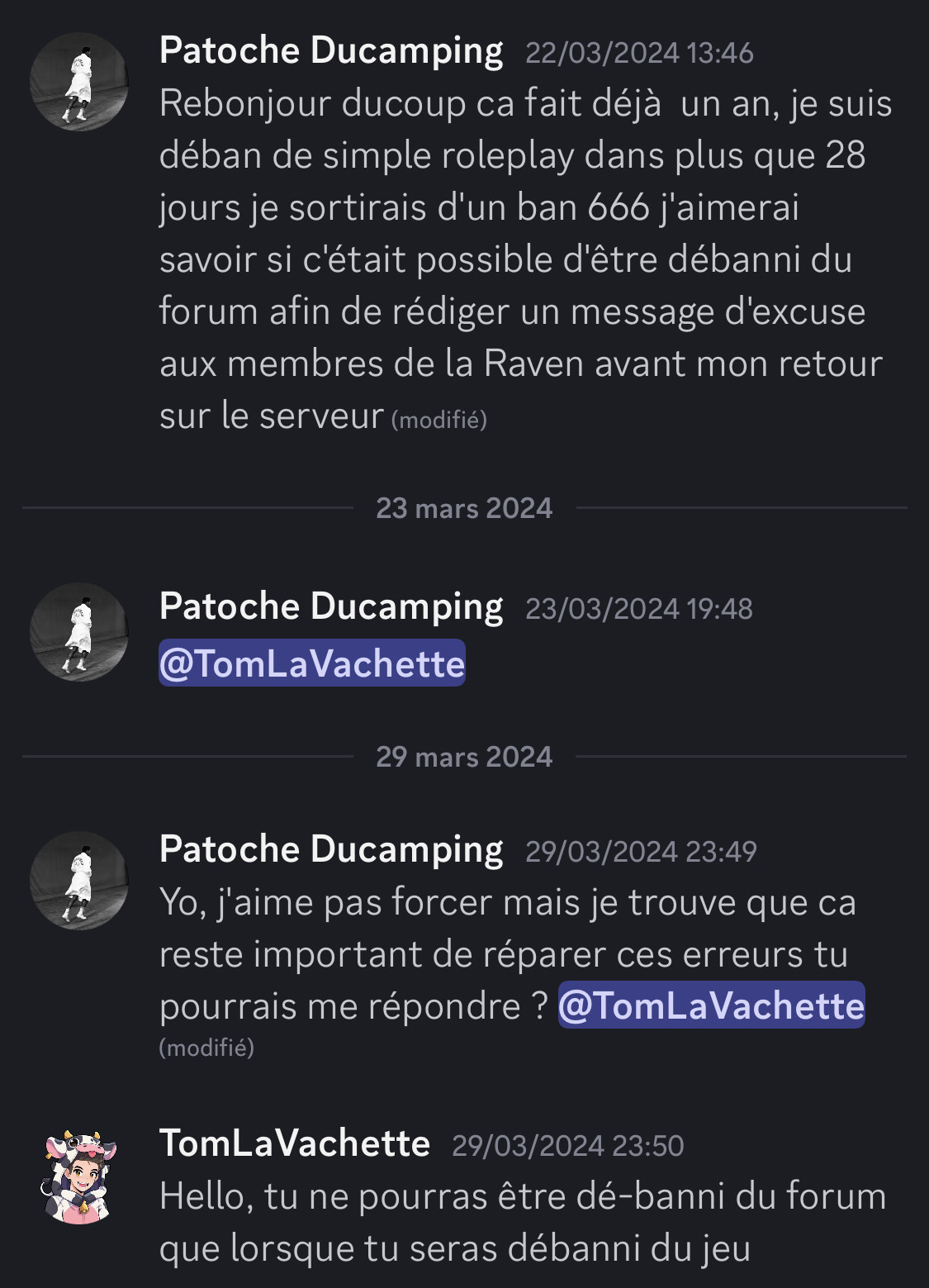929x1288 pixels.
Task: Click the 29/03/2024 23:49 timestamp
Action: click(x=641, y=853)
